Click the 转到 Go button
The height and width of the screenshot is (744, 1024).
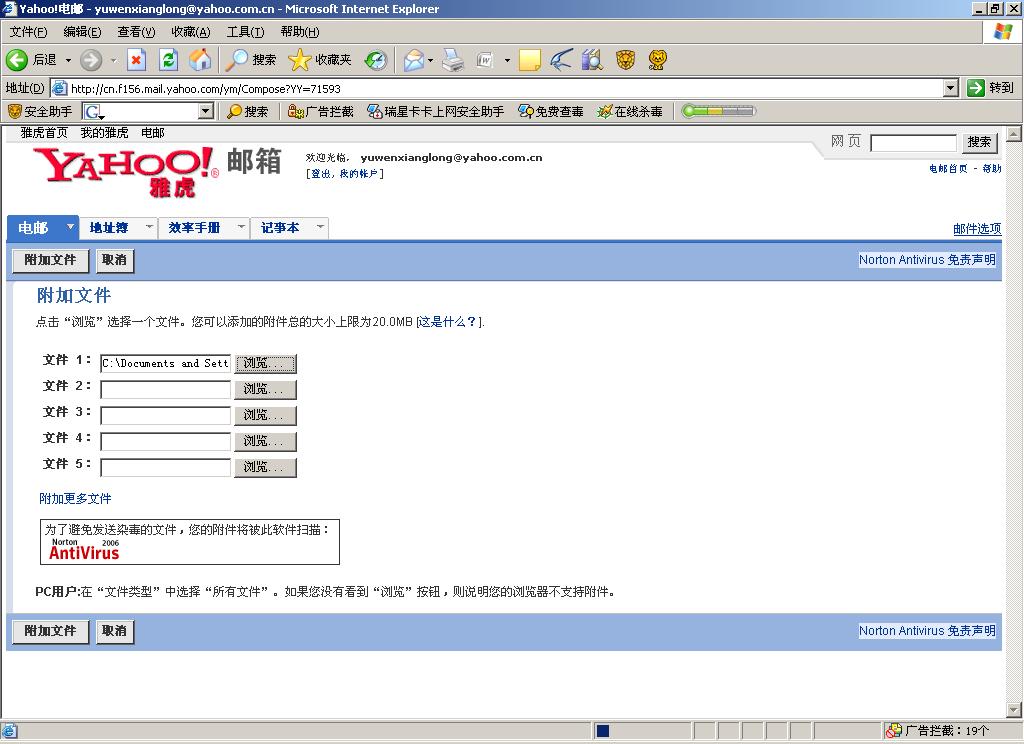pyautogui.click(x=990, y=88)
